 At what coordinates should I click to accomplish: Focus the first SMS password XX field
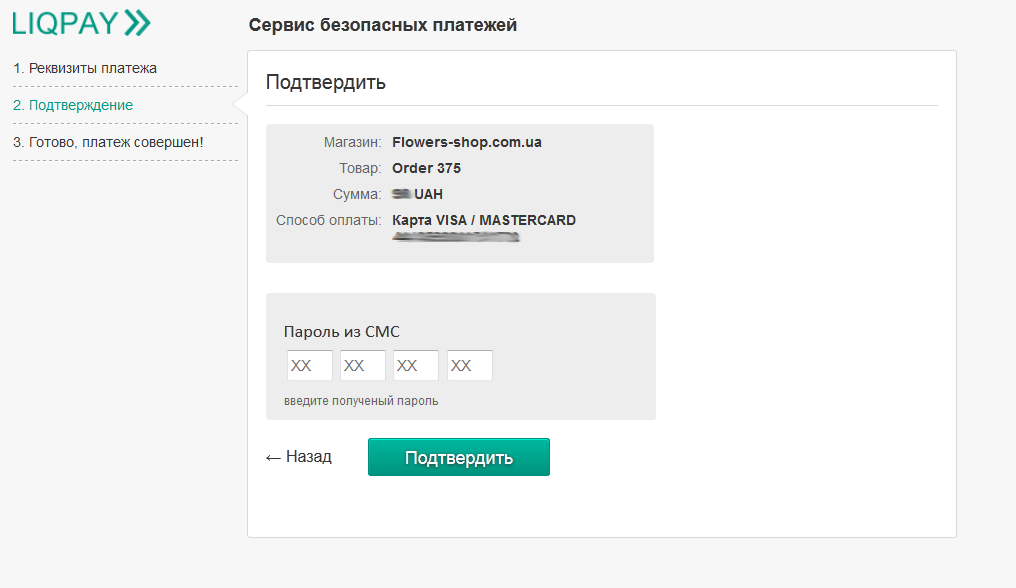click(309, 366)
